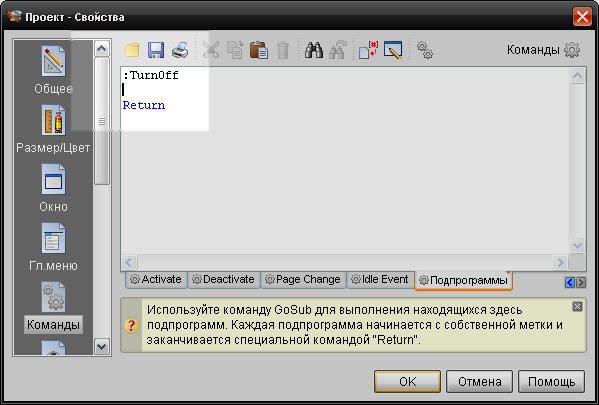Screen dimensions: 599x405
Task: Save script with the floppy disk icon
Action: (x=156, y=50)
